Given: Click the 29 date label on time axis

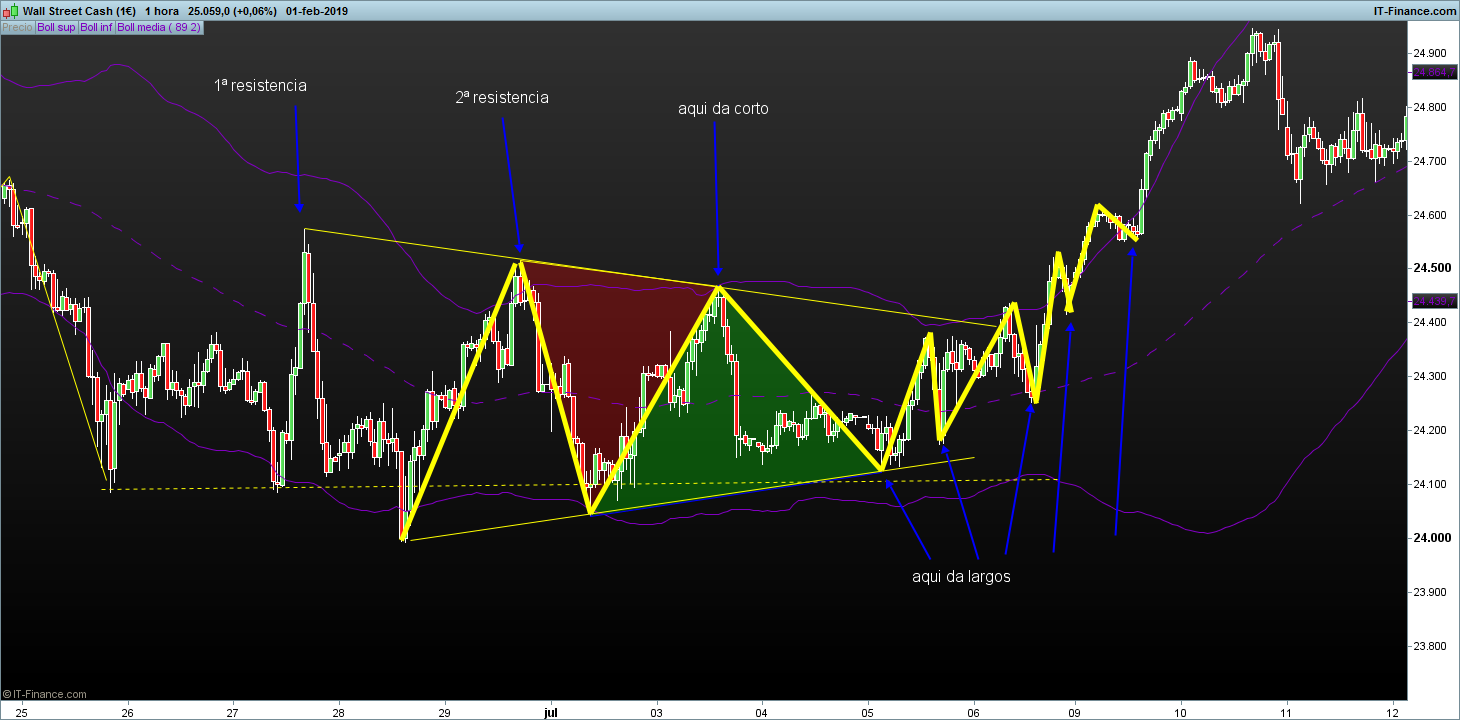Looking at the screenshot, I should tap(444, 713).
